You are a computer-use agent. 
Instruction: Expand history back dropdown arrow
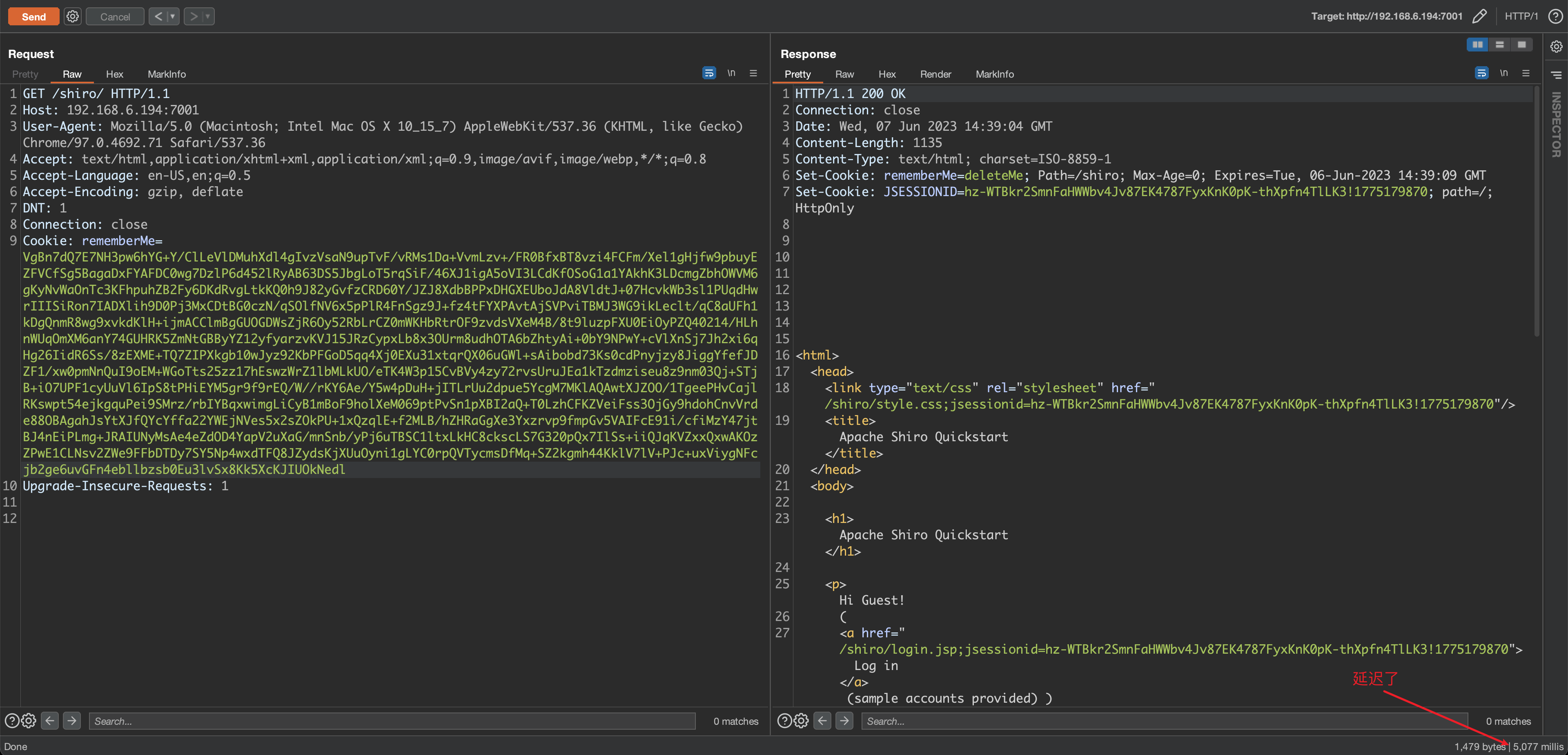pyautogui.click(x=173, y=16)
